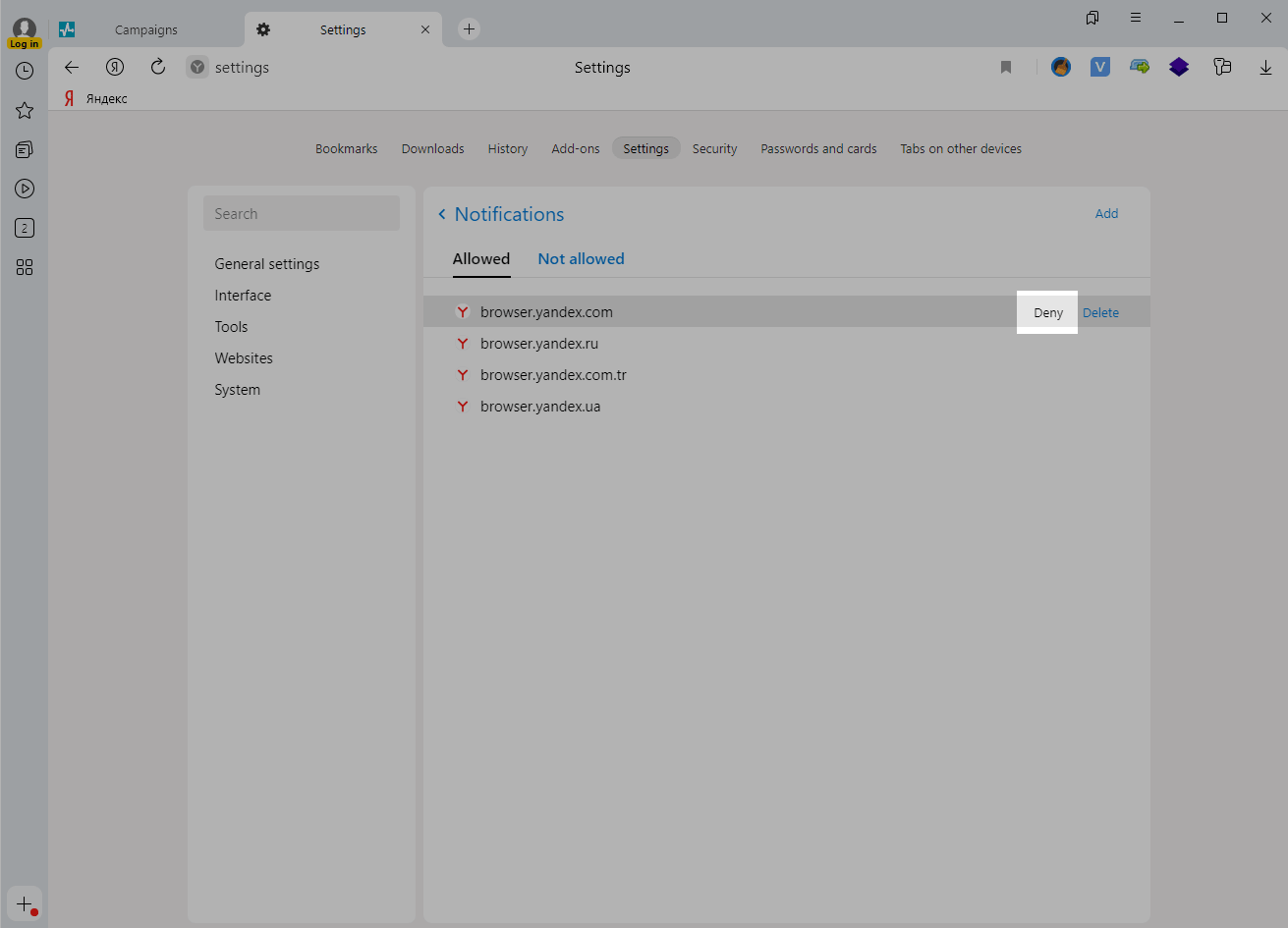Open the downloads arrow icon

(1265, 67)
